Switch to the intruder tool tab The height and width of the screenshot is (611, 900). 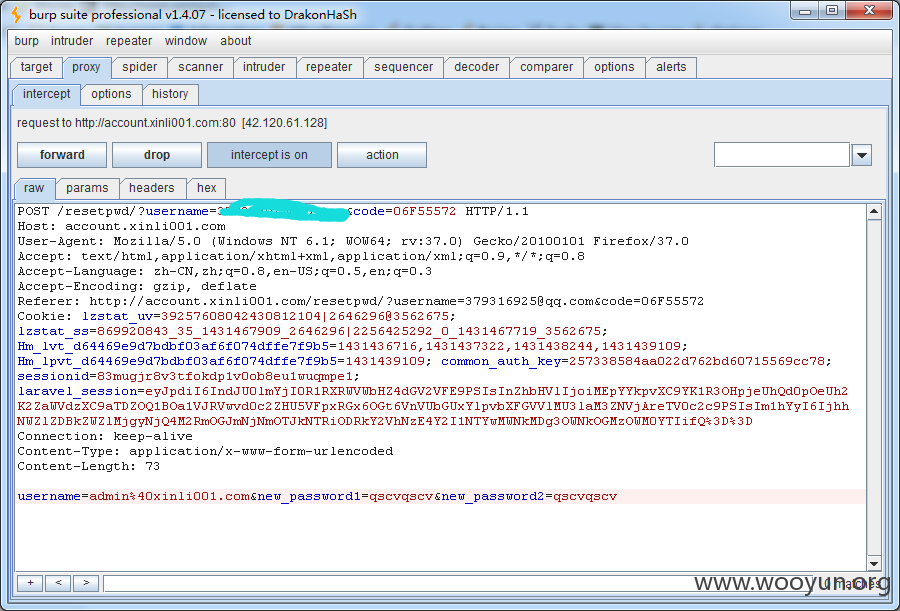point(264,67)
